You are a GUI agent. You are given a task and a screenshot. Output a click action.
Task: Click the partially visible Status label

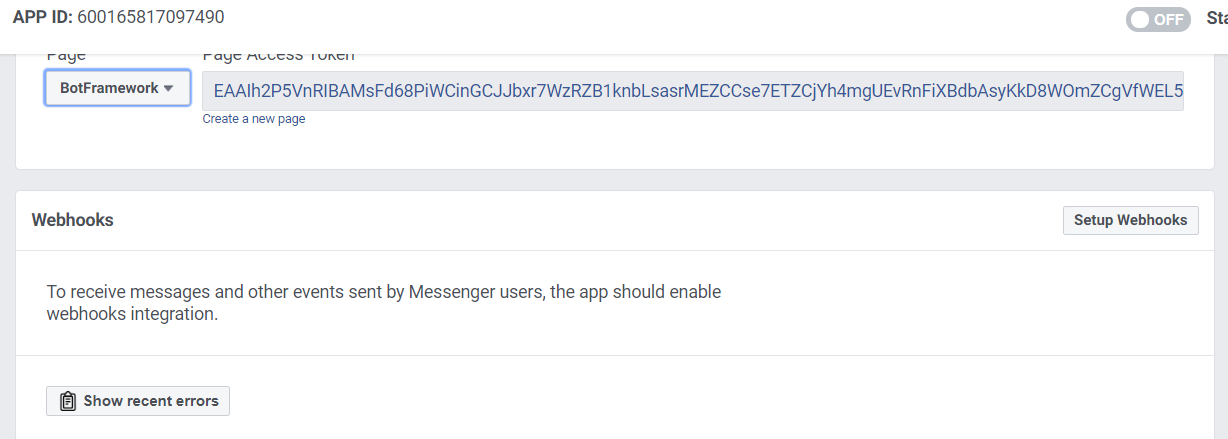[x=1216, y=18]
